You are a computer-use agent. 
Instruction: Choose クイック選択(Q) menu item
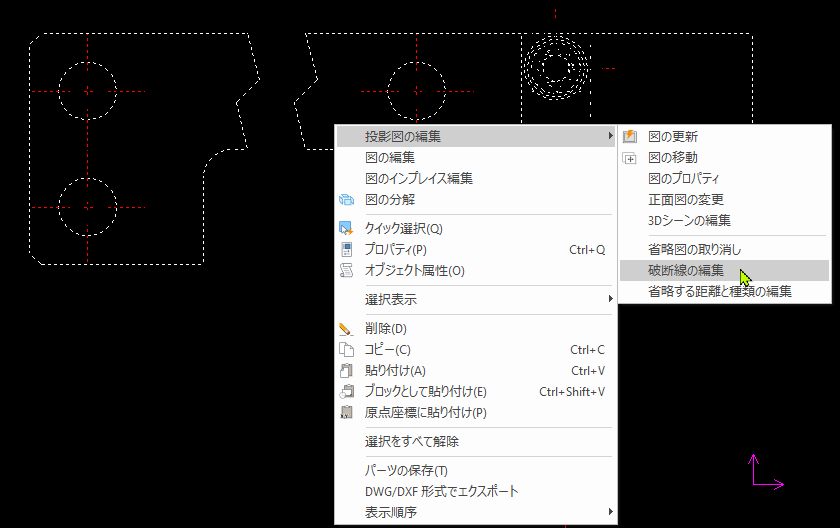476,229
